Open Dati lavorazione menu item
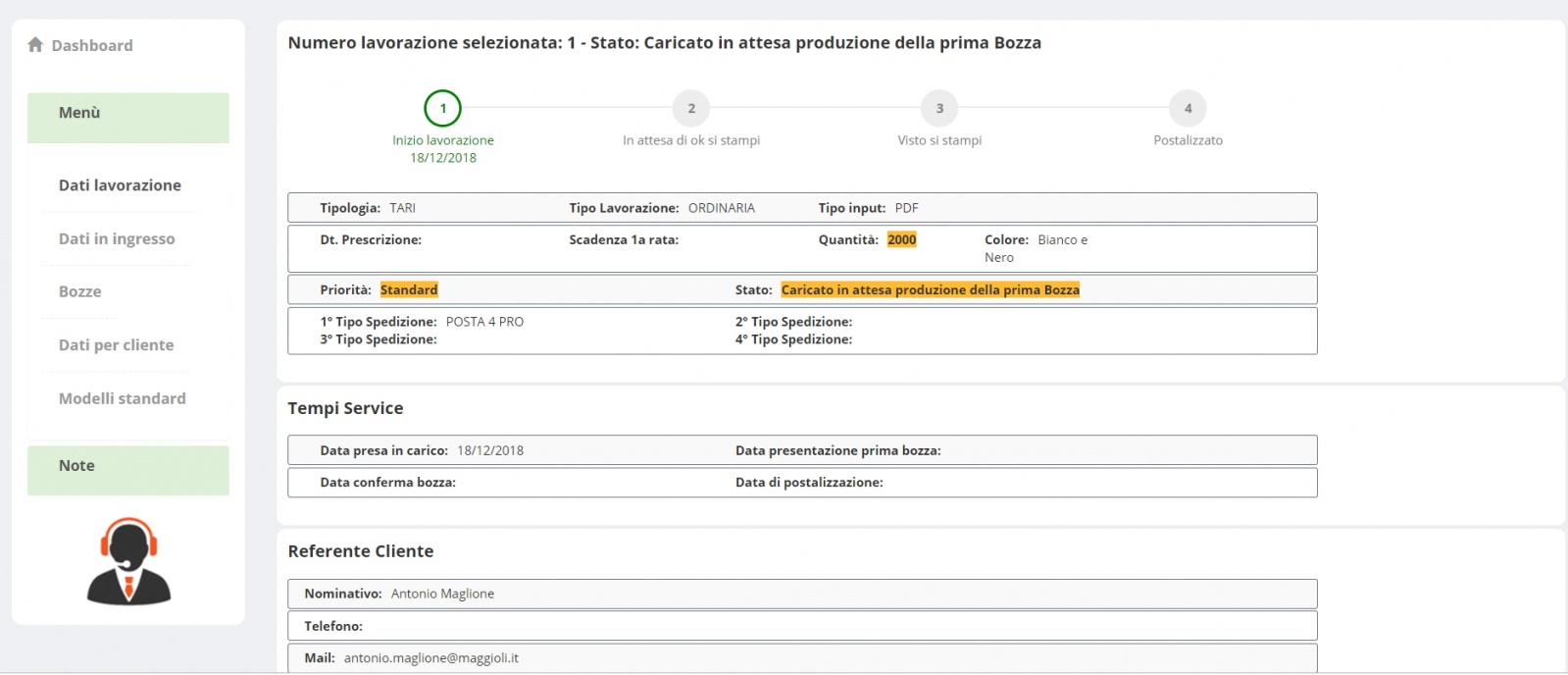1568x675 pixels. tap(120, 185)
